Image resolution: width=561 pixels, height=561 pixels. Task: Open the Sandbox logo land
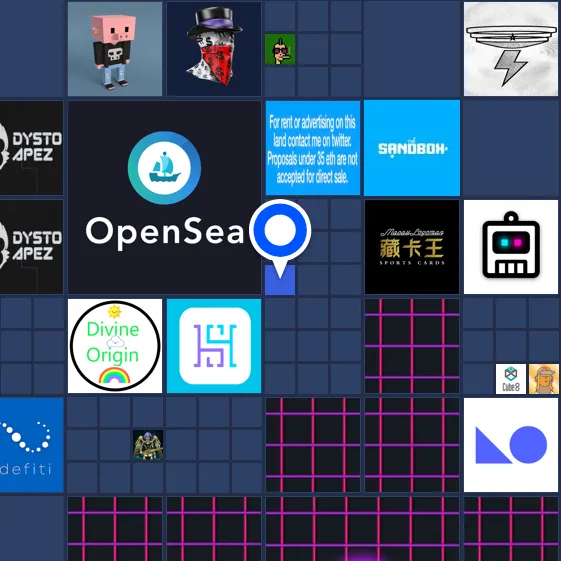[x=412, y=148]
